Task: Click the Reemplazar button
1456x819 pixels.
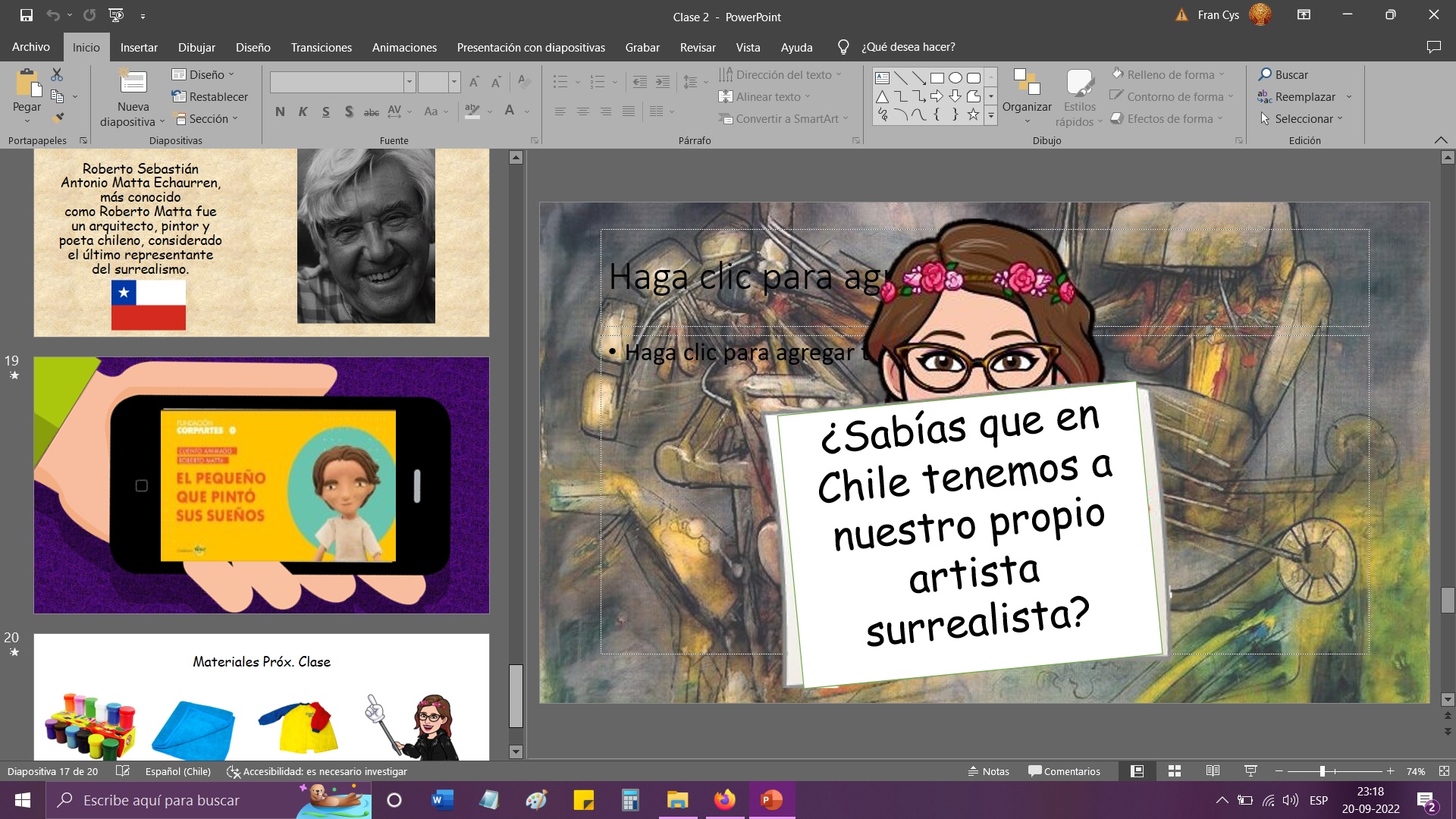Action: click(x=1304, y=96)
